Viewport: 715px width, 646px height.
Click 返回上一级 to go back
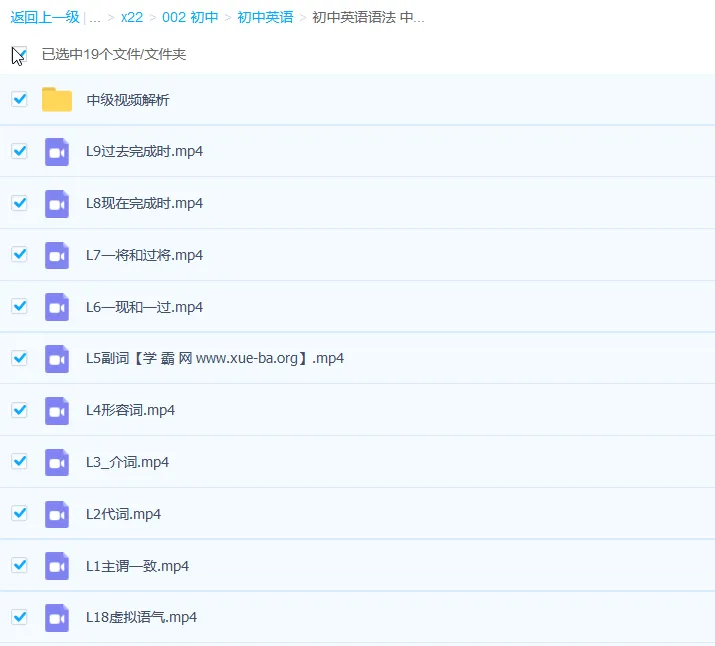(x=44, y=17)
